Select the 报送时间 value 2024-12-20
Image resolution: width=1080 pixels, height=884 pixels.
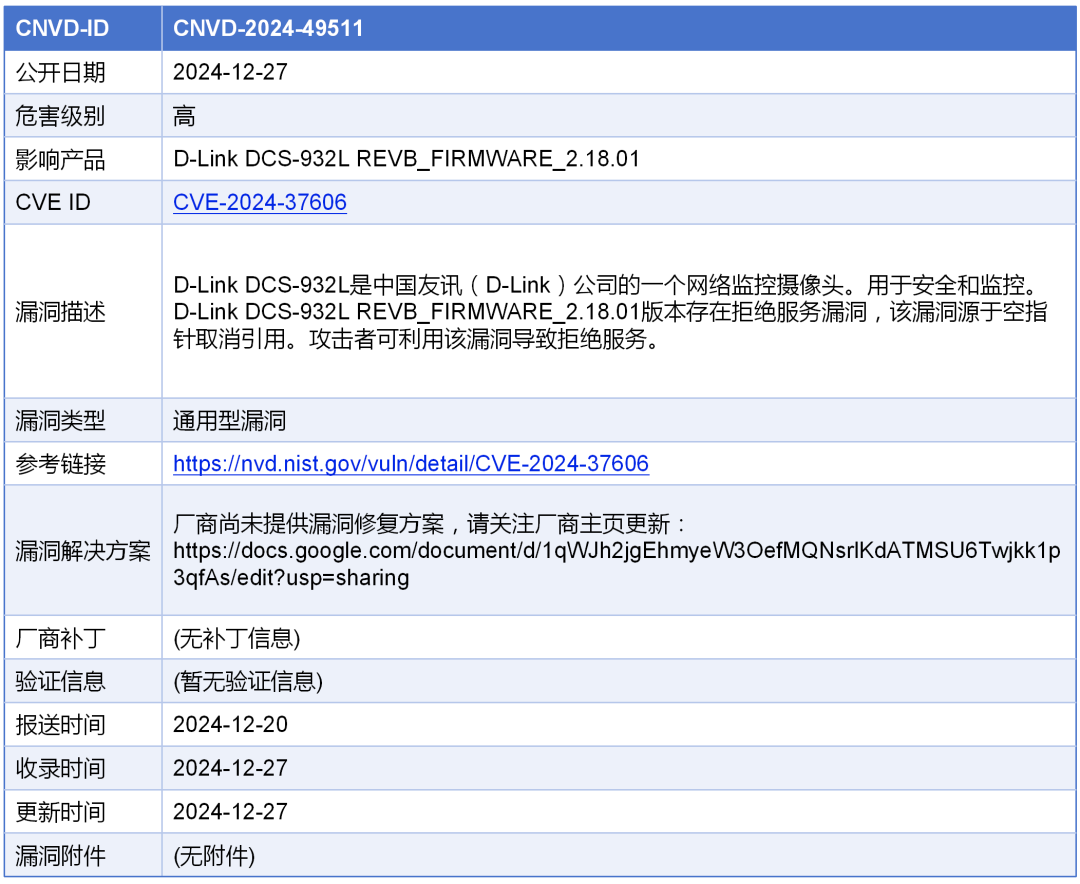click(230, 725)
